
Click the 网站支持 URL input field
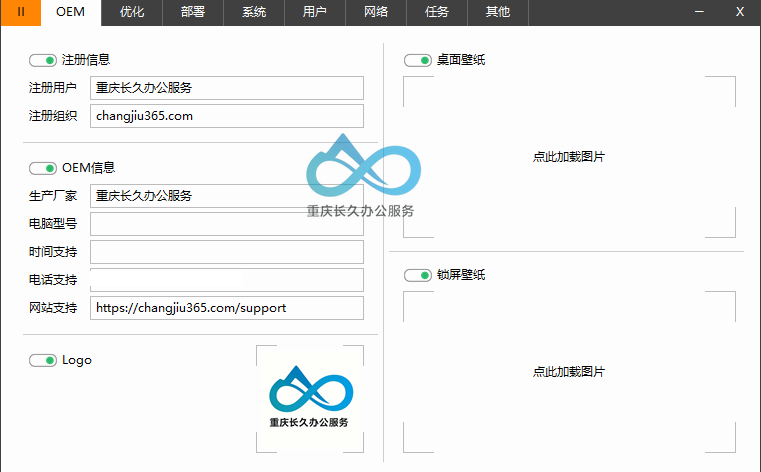(227, 308)
